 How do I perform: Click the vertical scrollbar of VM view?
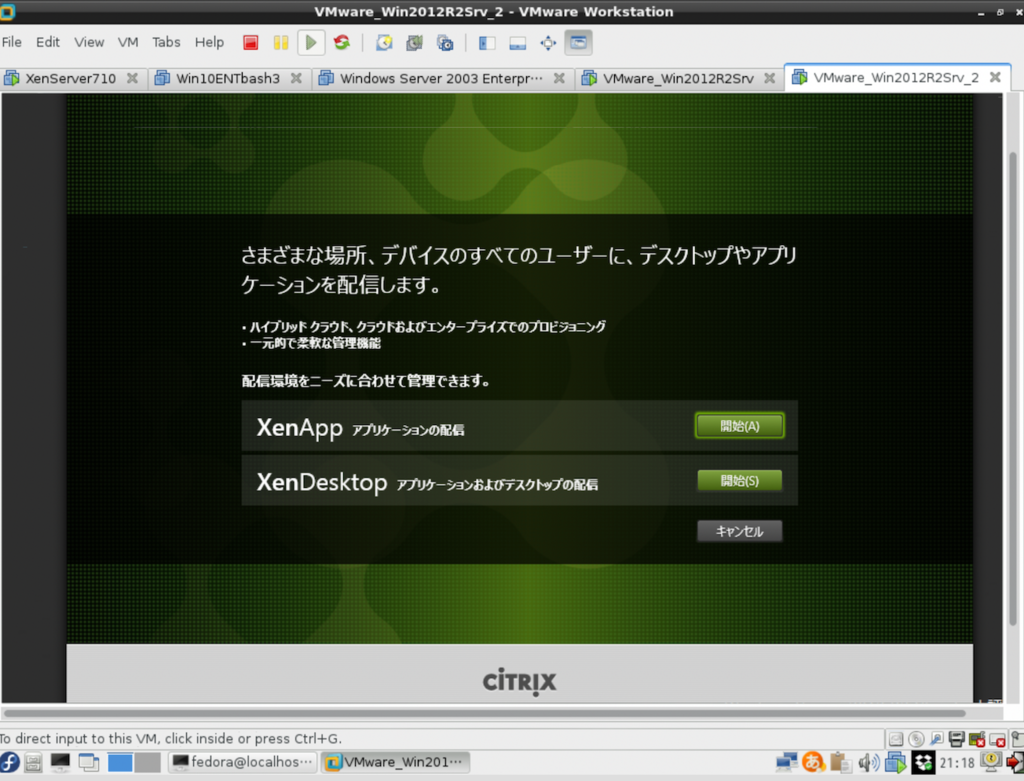(1013, 389)
